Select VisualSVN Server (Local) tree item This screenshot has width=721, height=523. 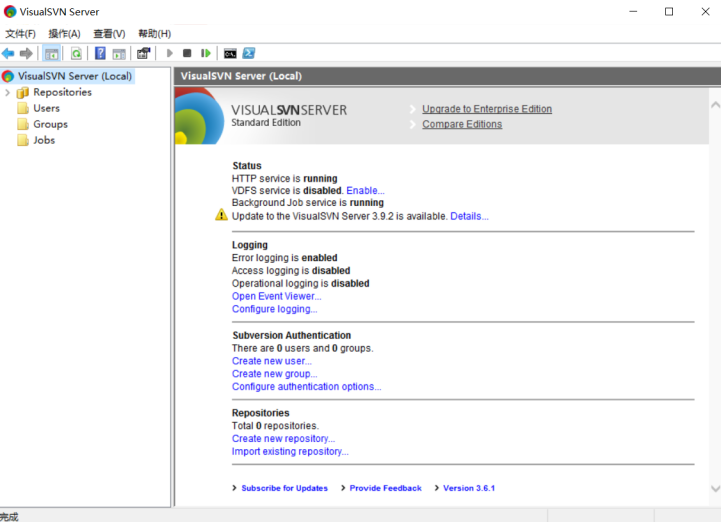[74, 76]
